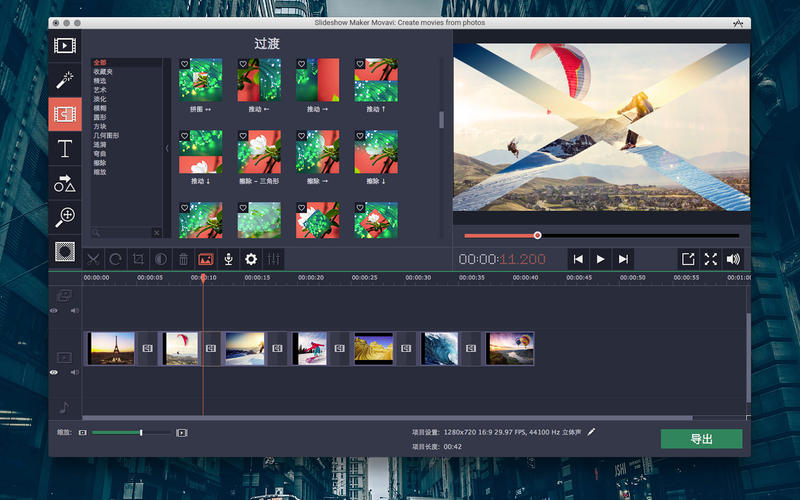Favorite the 推动 → transition heart

click(x=302, y=64)
